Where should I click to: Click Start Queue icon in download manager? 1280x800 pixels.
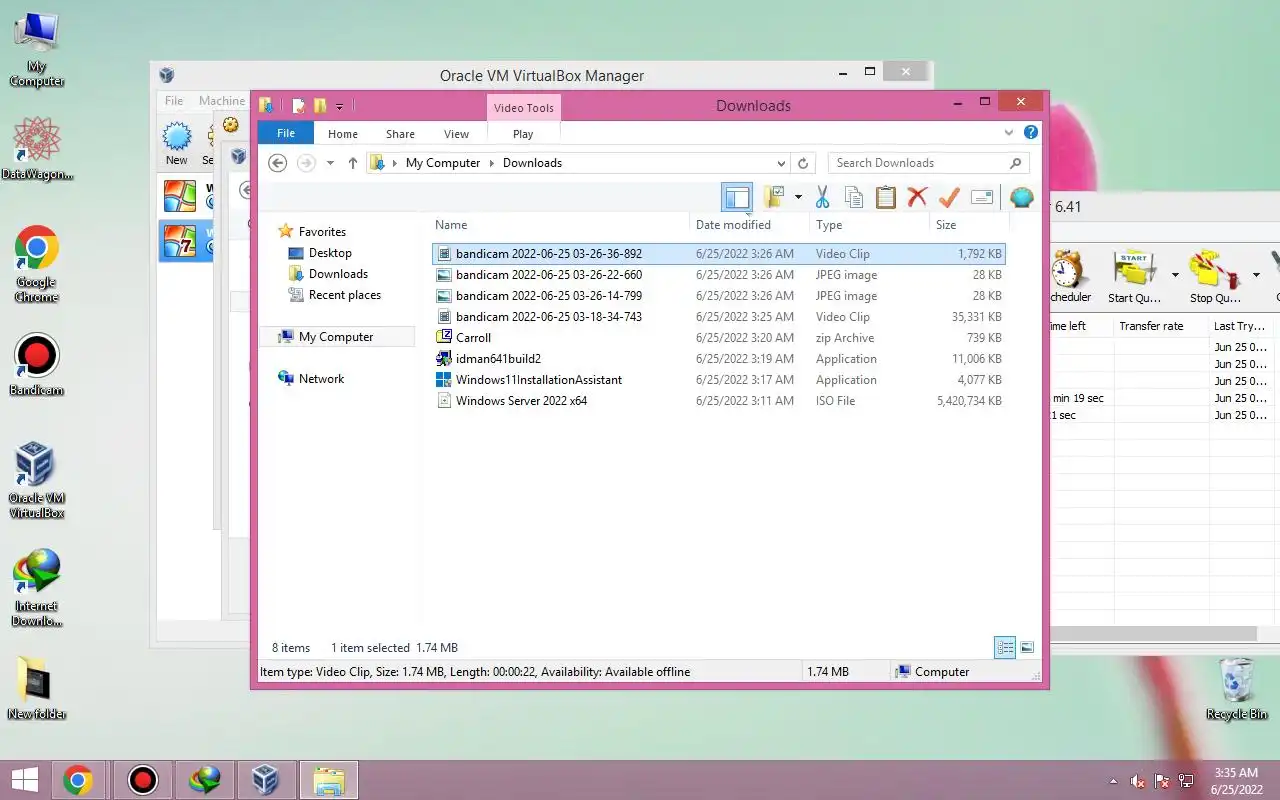click(1134, 277)
